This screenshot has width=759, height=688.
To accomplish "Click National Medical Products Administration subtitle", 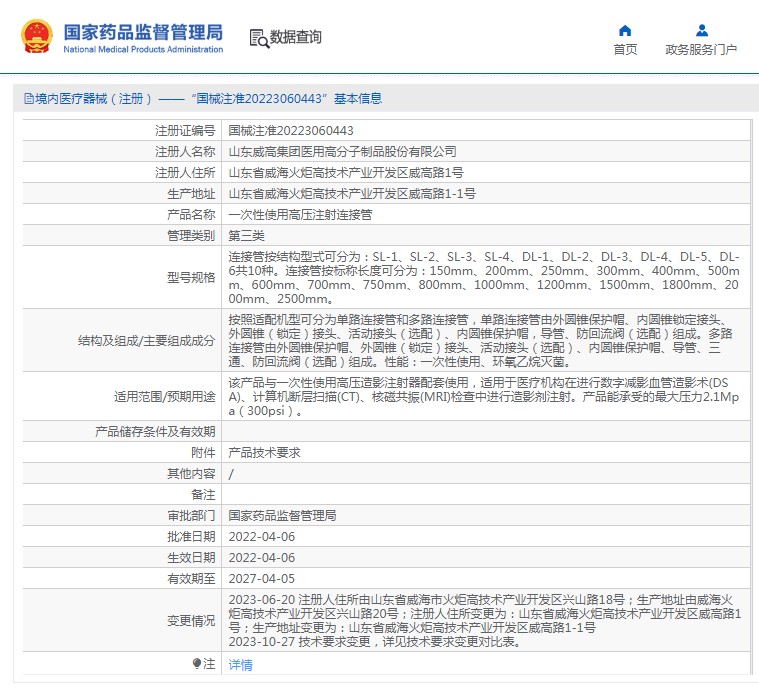I will pos(143,49).
